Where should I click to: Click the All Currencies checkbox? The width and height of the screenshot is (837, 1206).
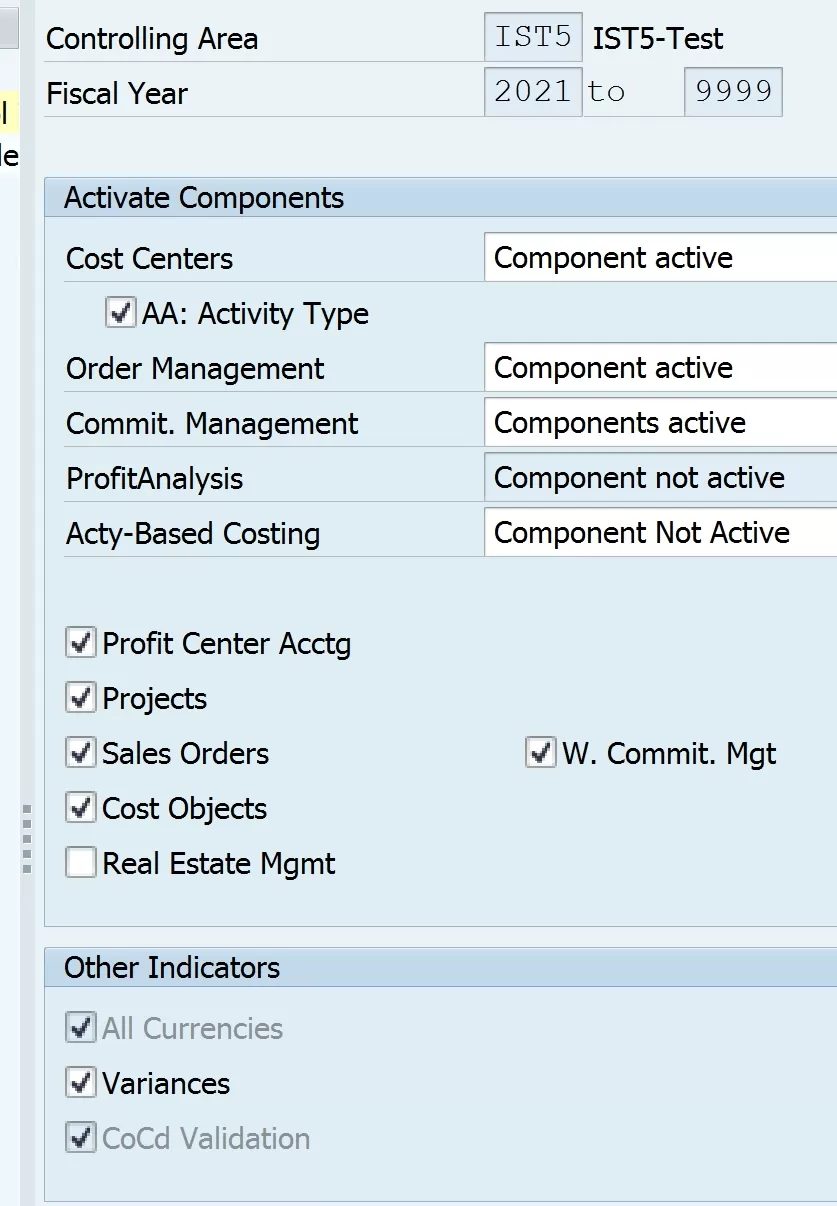point(81,1027)
